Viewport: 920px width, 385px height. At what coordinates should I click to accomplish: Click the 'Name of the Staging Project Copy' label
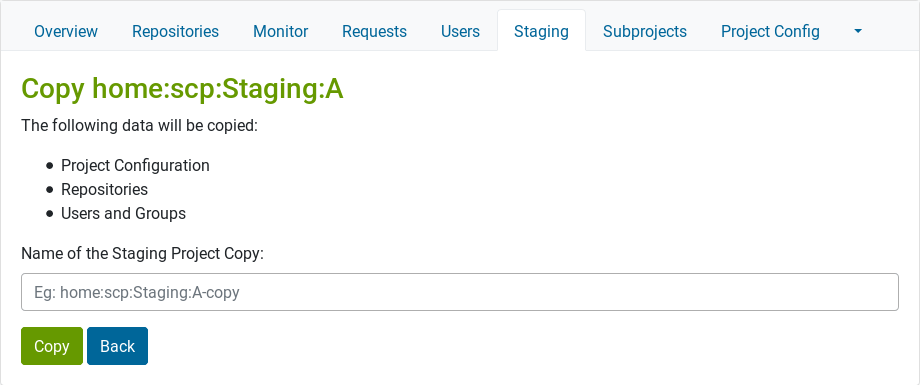tap(143, 254)
